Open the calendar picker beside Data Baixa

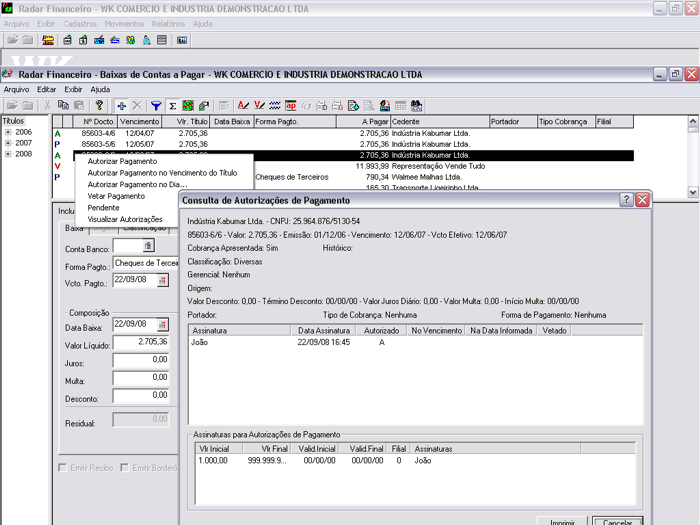pyautogui.click(x=163, y=324)
